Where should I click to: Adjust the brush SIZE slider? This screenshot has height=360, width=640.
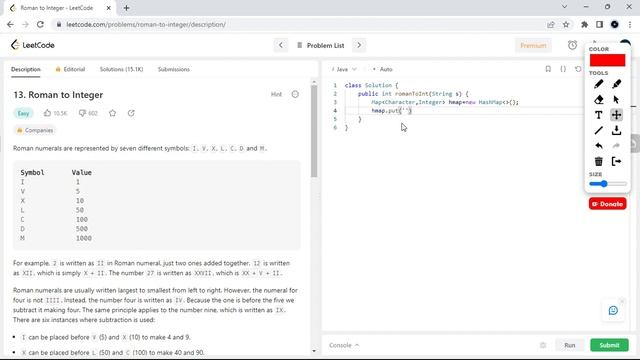[x=608, y=184]
